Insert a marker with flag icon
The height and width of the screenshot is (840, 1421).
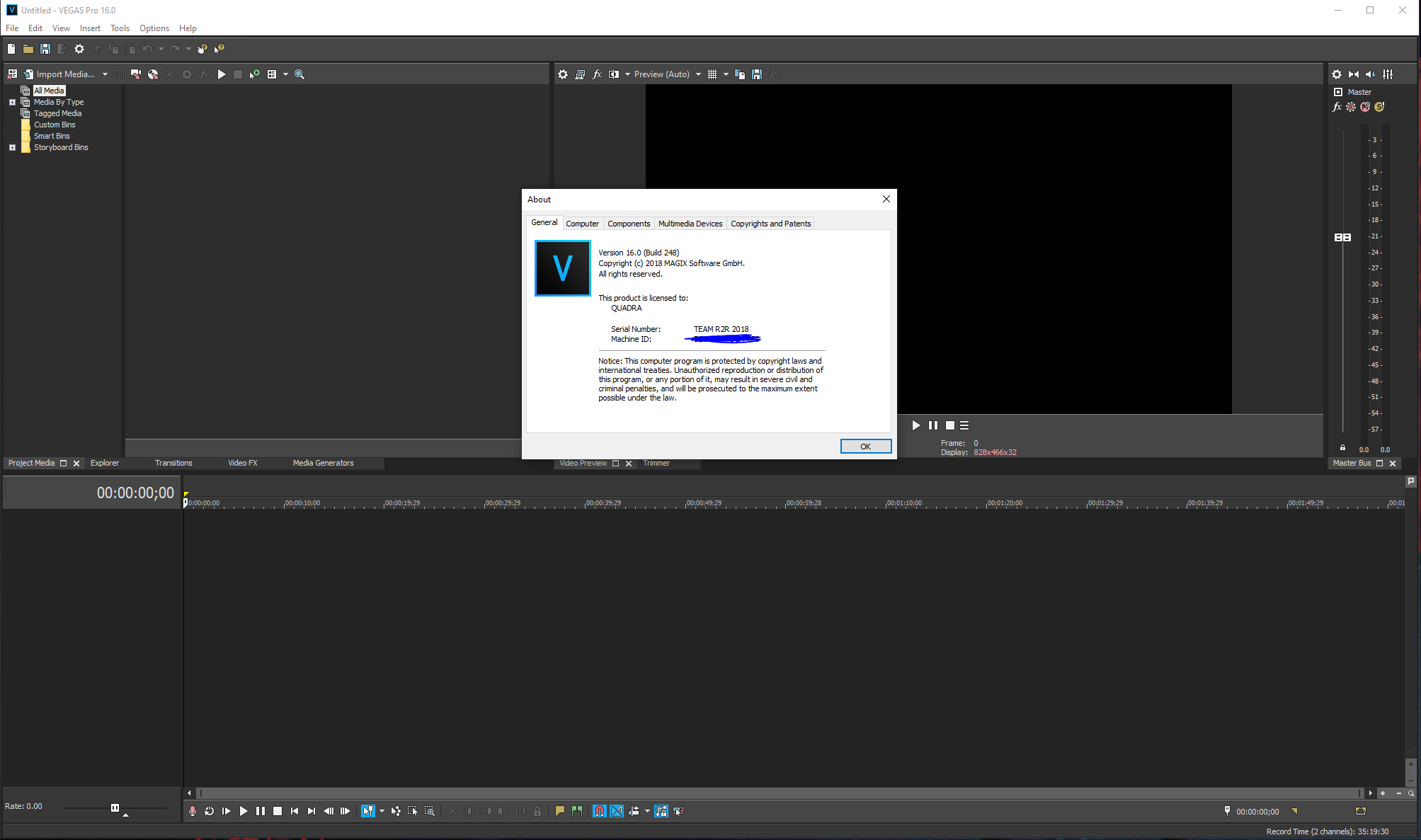(560, 811)
